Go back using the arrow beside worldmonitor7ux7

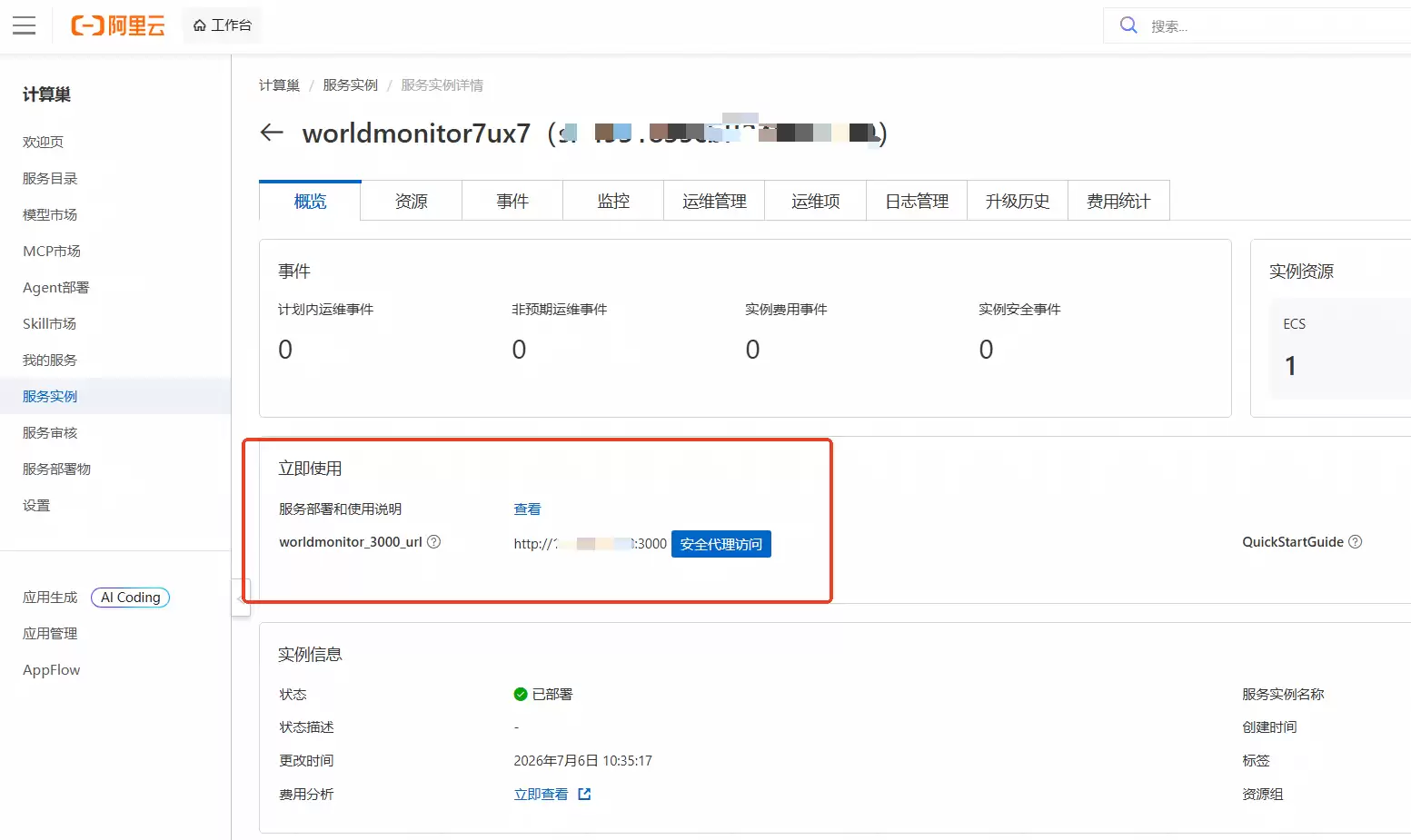click(x=272, y=133)
